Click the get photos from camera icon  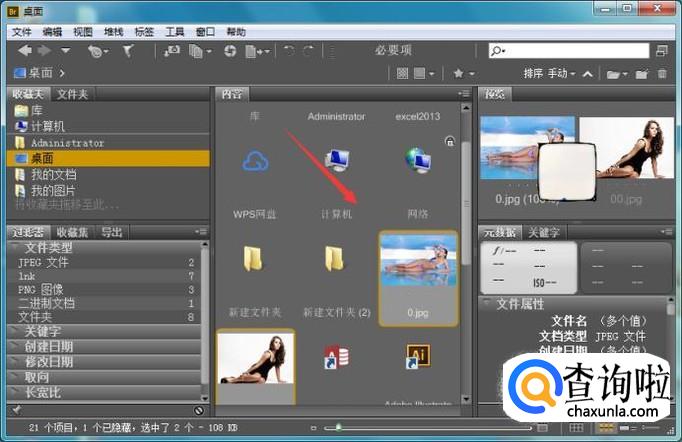click(172, 51)
